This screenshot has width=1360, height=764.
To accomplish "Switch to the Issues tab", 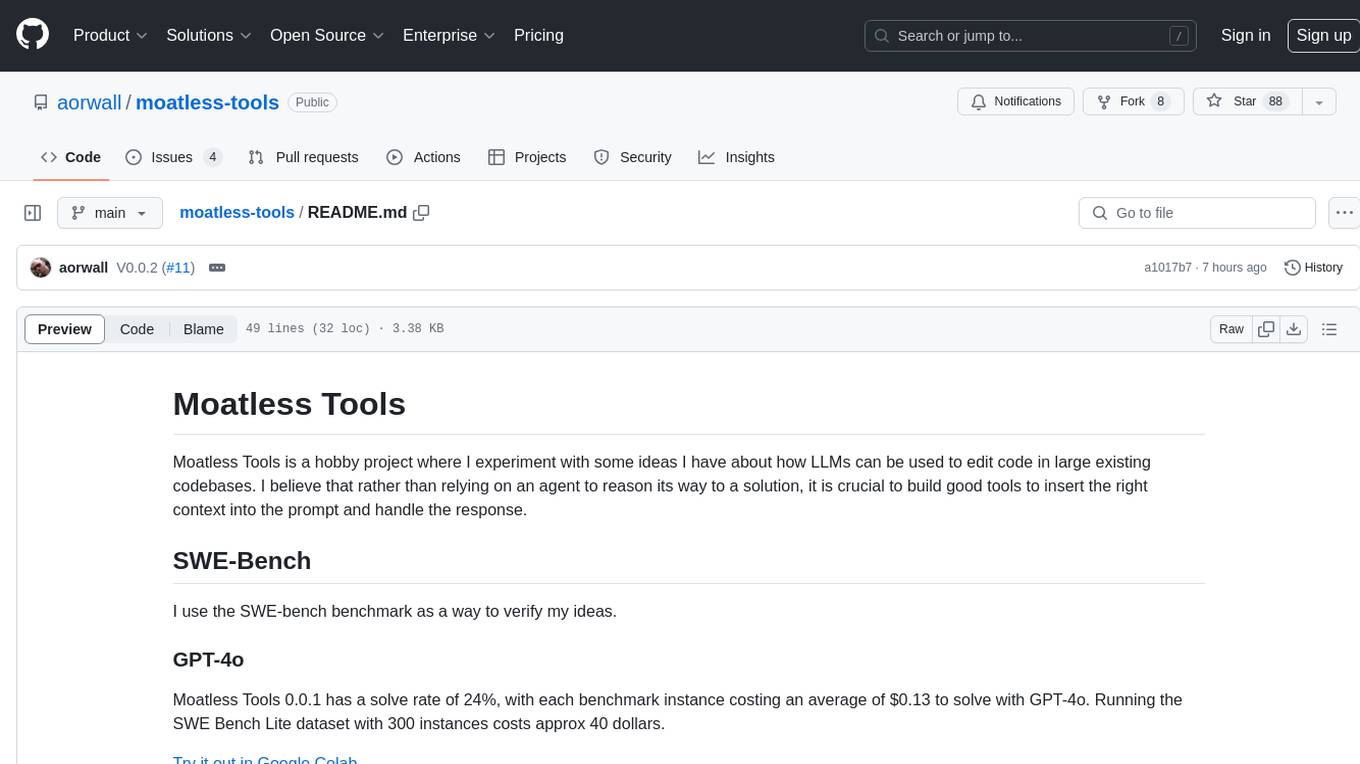I will [173, 157].
